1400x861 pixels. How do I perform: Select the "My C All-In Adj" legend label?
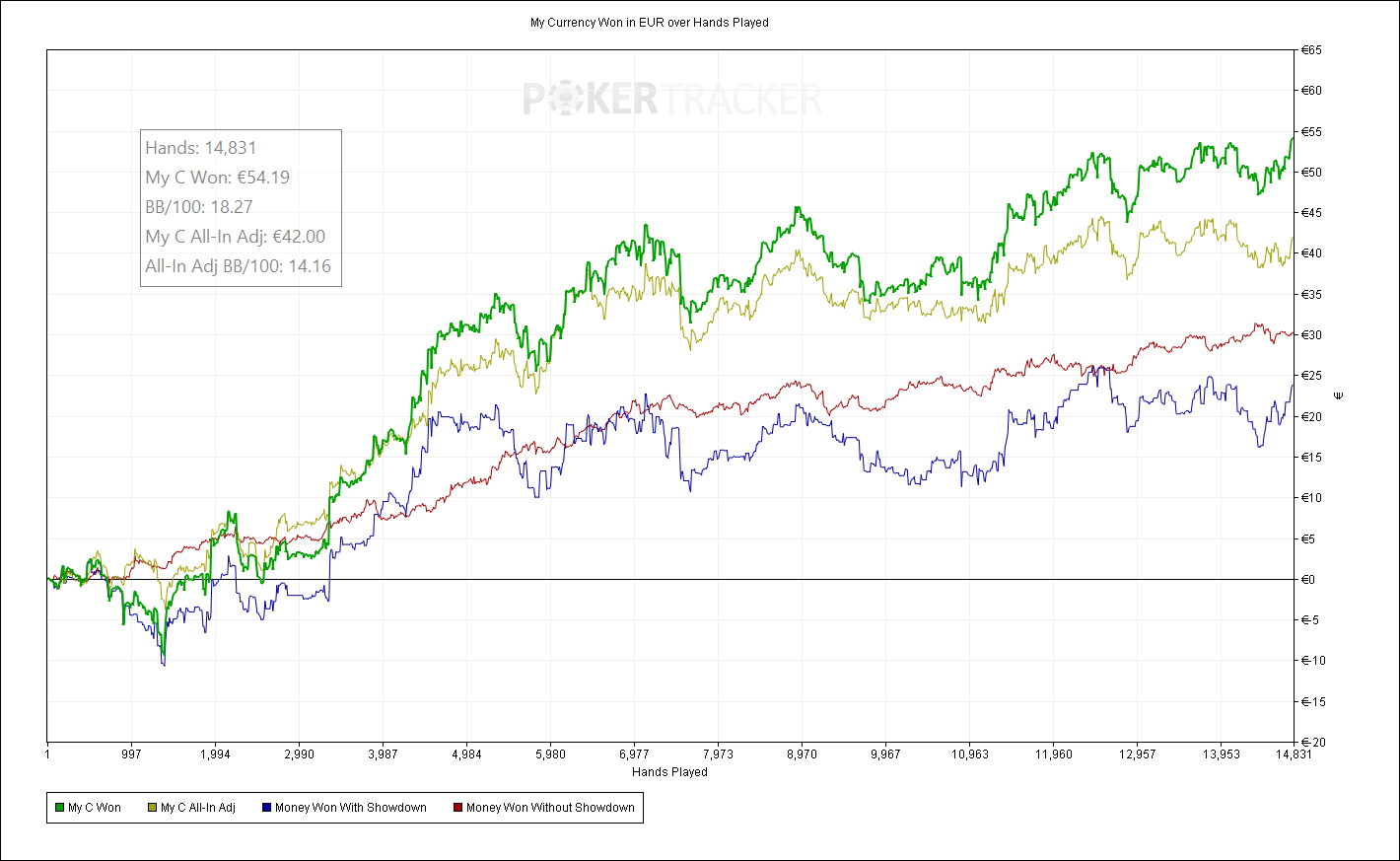[198, 808]
